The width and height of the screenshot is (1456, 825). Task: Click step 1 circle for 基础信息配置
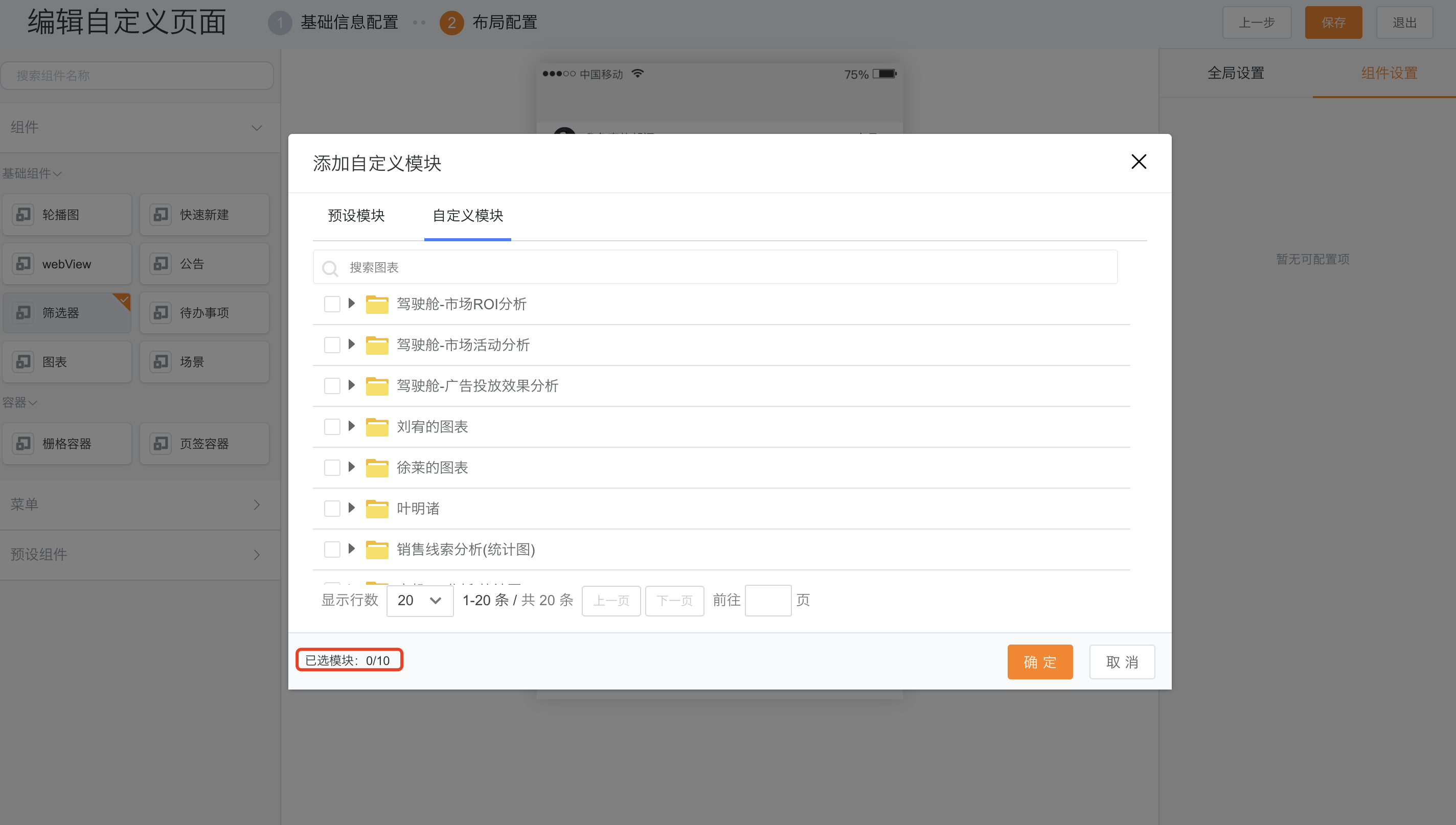pyautogui.click(x=279, y=22)
